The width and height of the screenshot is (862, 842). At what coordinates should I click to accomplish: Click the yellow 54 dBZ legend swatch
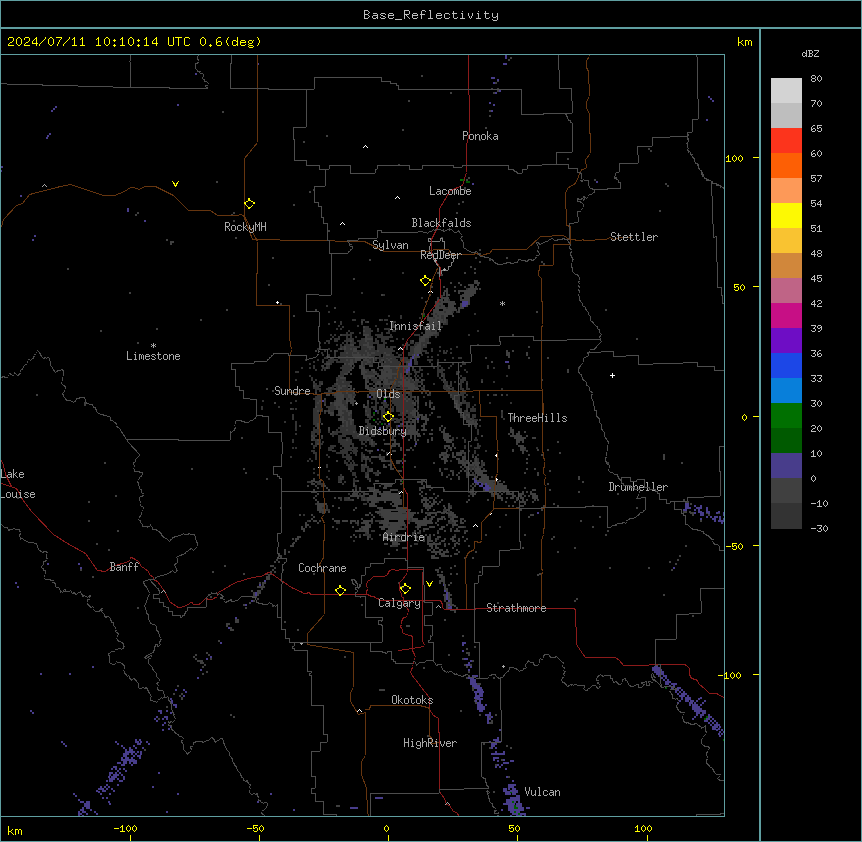point(786,215)
